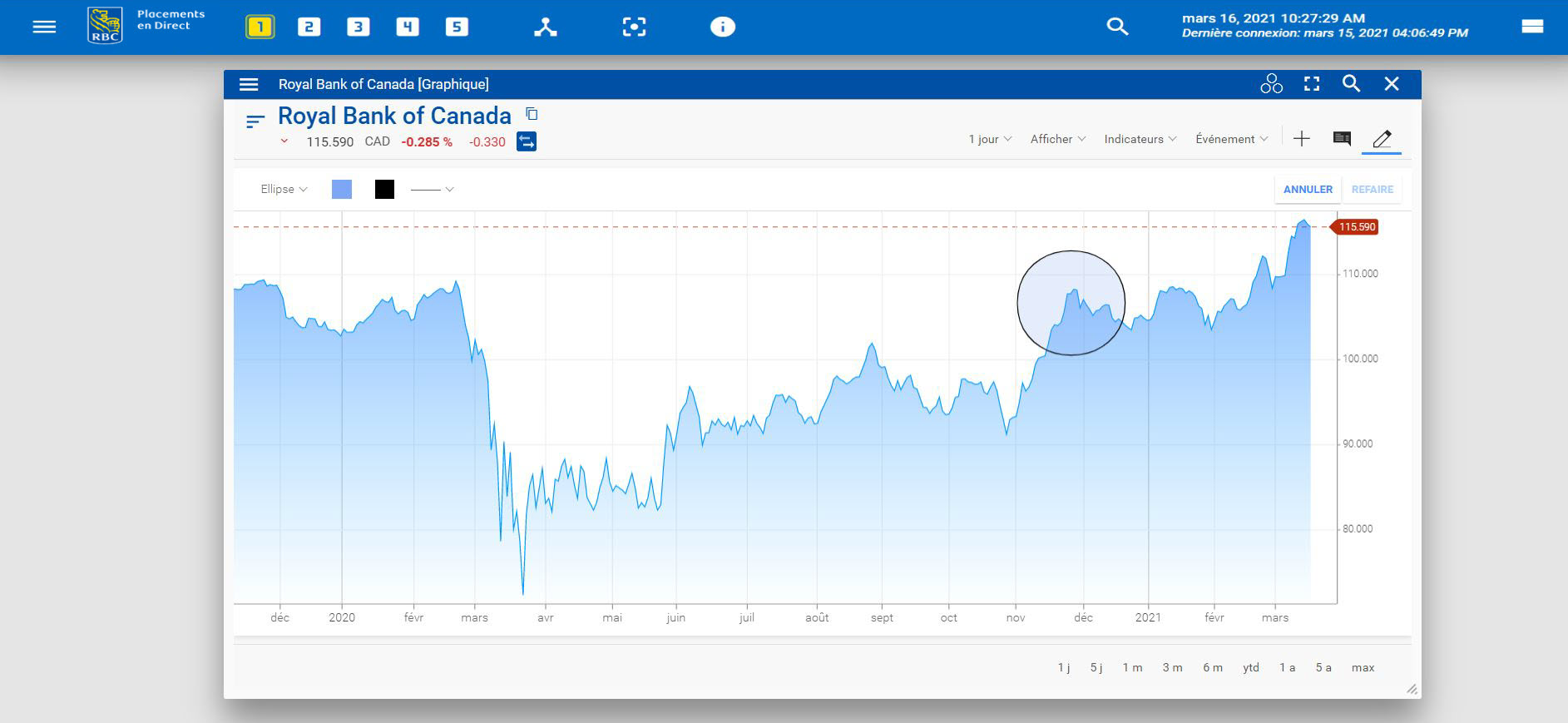The image size is (1568, 723).
Task: Click the mars 16, 2021 10:27:29 AM timestamp
Action: 1274,17
